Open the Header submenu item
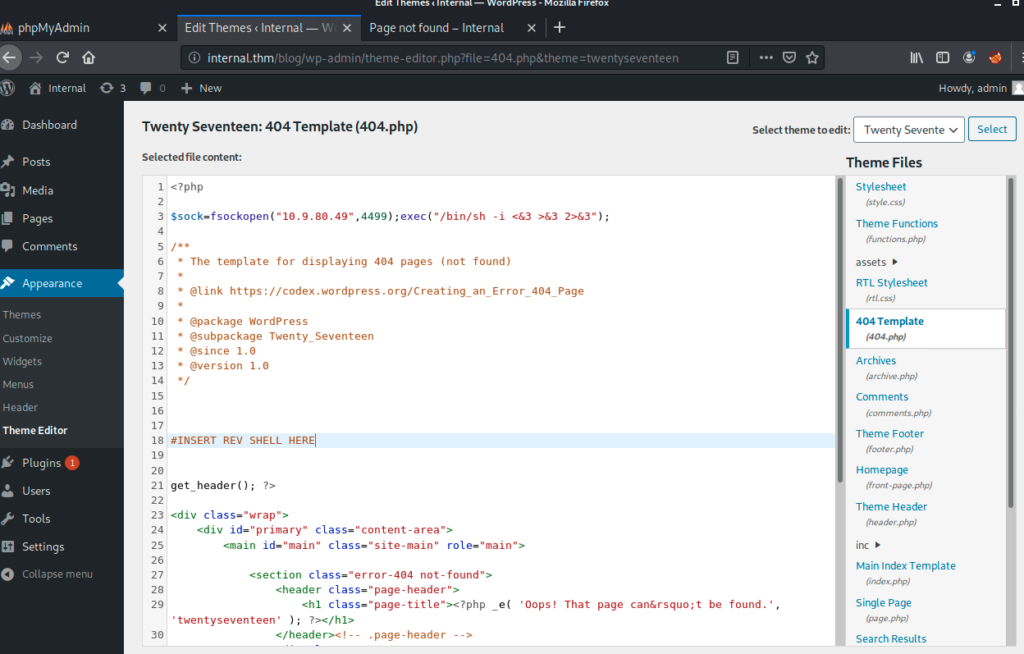This screenshot has width=1024, height=654. (x=20, y=407)
